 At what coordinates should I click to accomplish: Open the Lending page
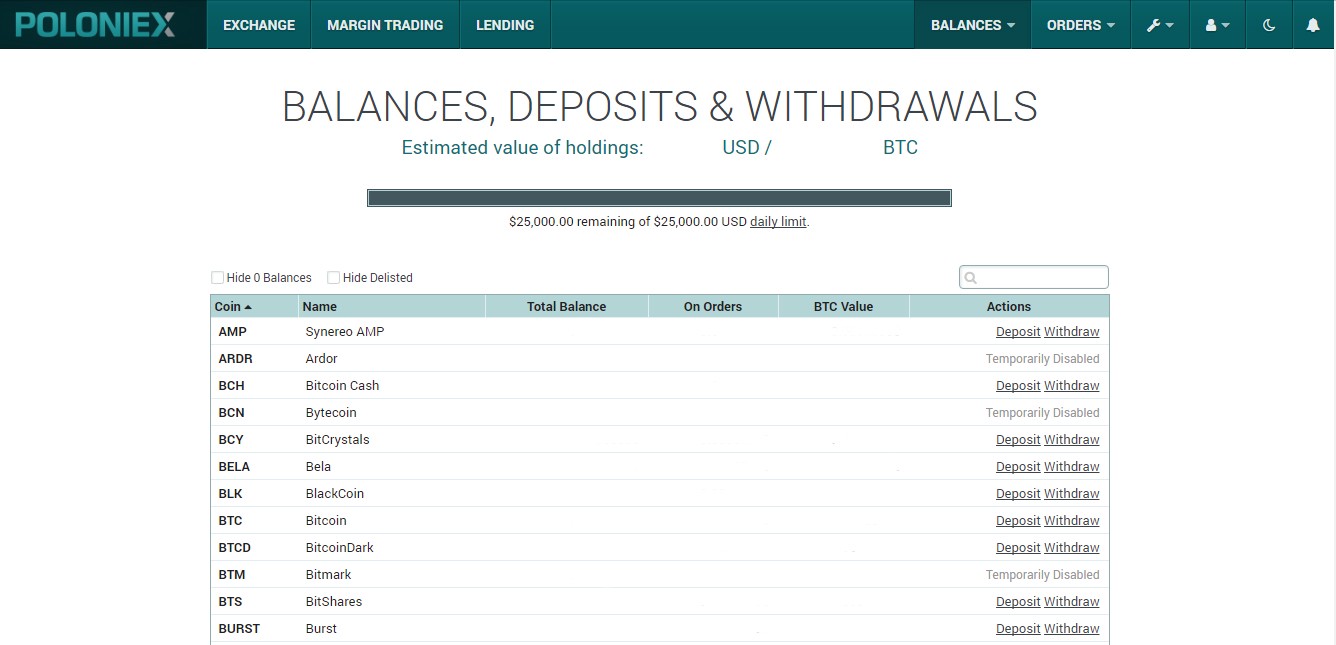point(505,25)
